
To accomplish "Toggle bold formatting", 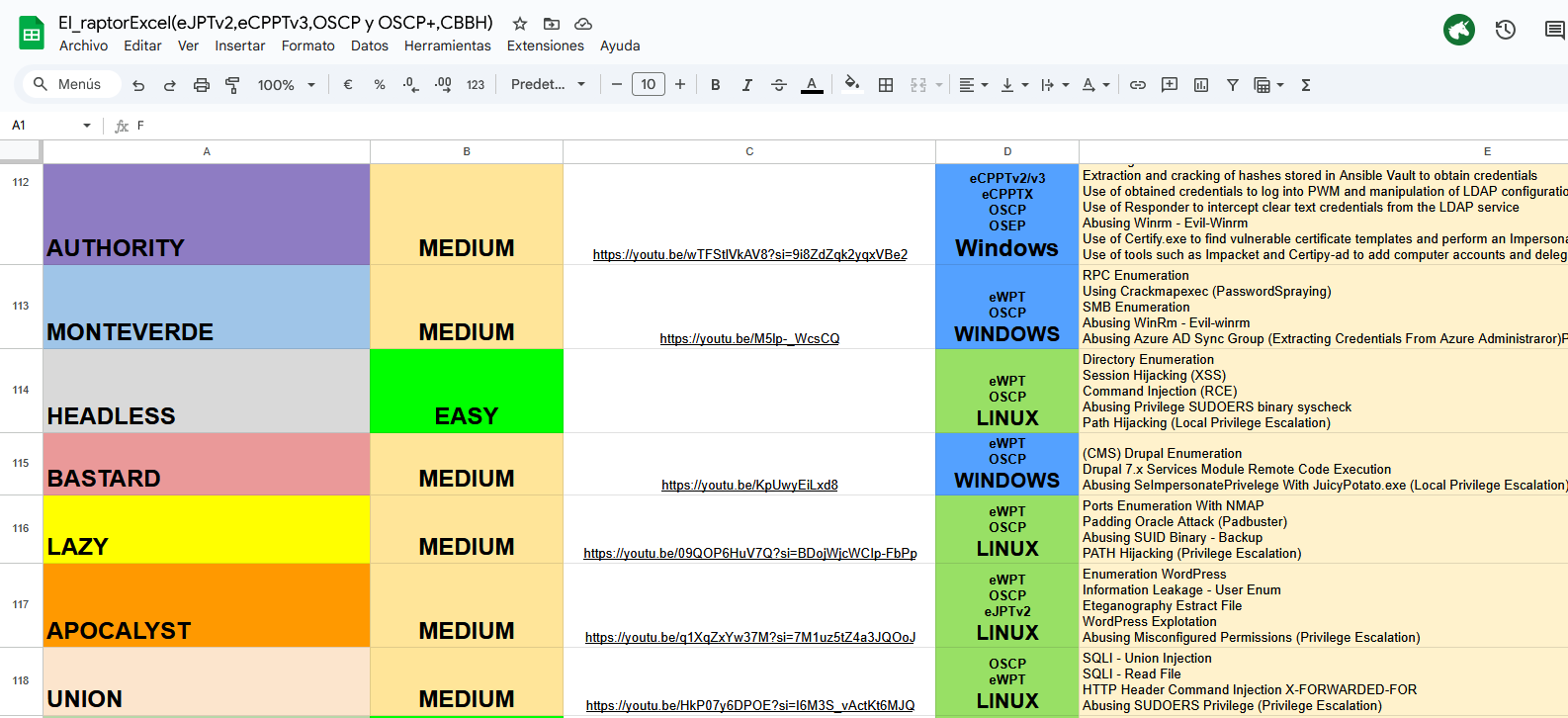I will [x=715, y=85].
